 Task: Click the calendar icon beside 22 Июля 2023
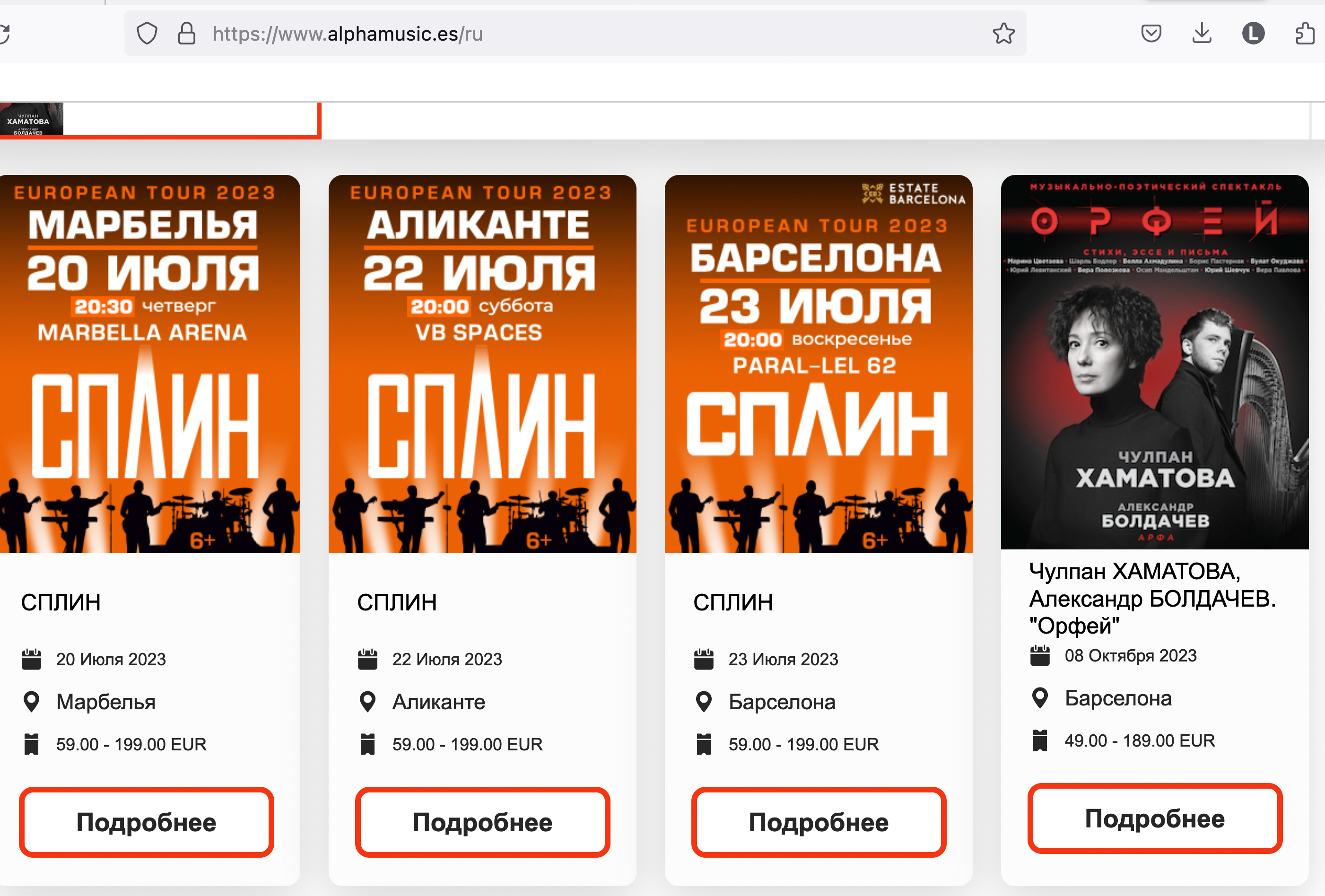368,659
